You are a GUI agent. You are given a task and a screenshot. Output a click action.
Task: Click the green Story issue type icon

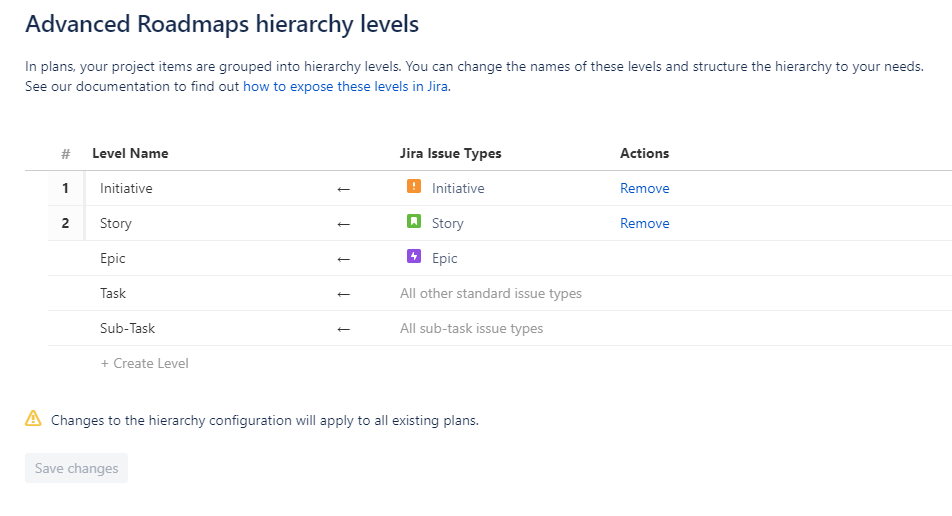click(x=414, y=222)
